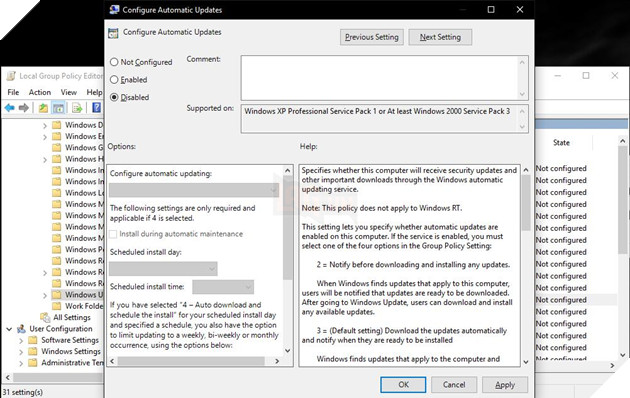Image resolution: width=630 pixels, height=398 pixels.
Task: Click the Next Setting button
Action: point(440,37)
